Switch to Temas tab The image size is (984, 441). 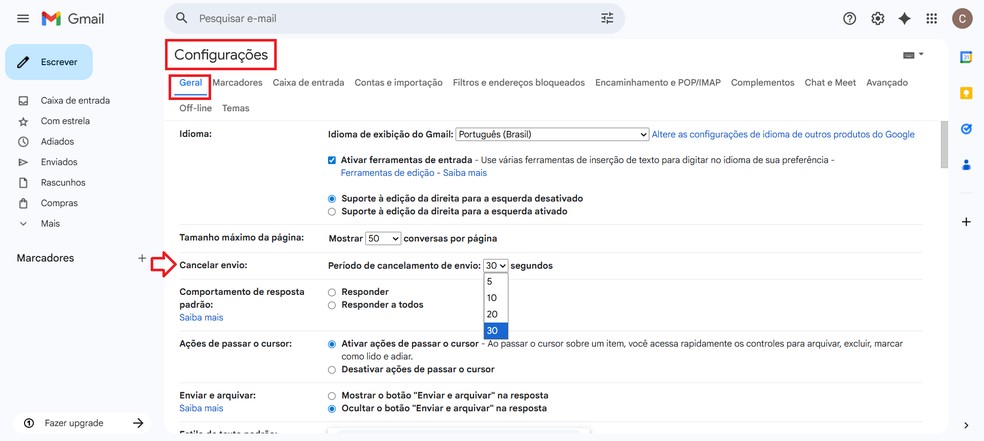pyautogui.click(x=235, y=108)
